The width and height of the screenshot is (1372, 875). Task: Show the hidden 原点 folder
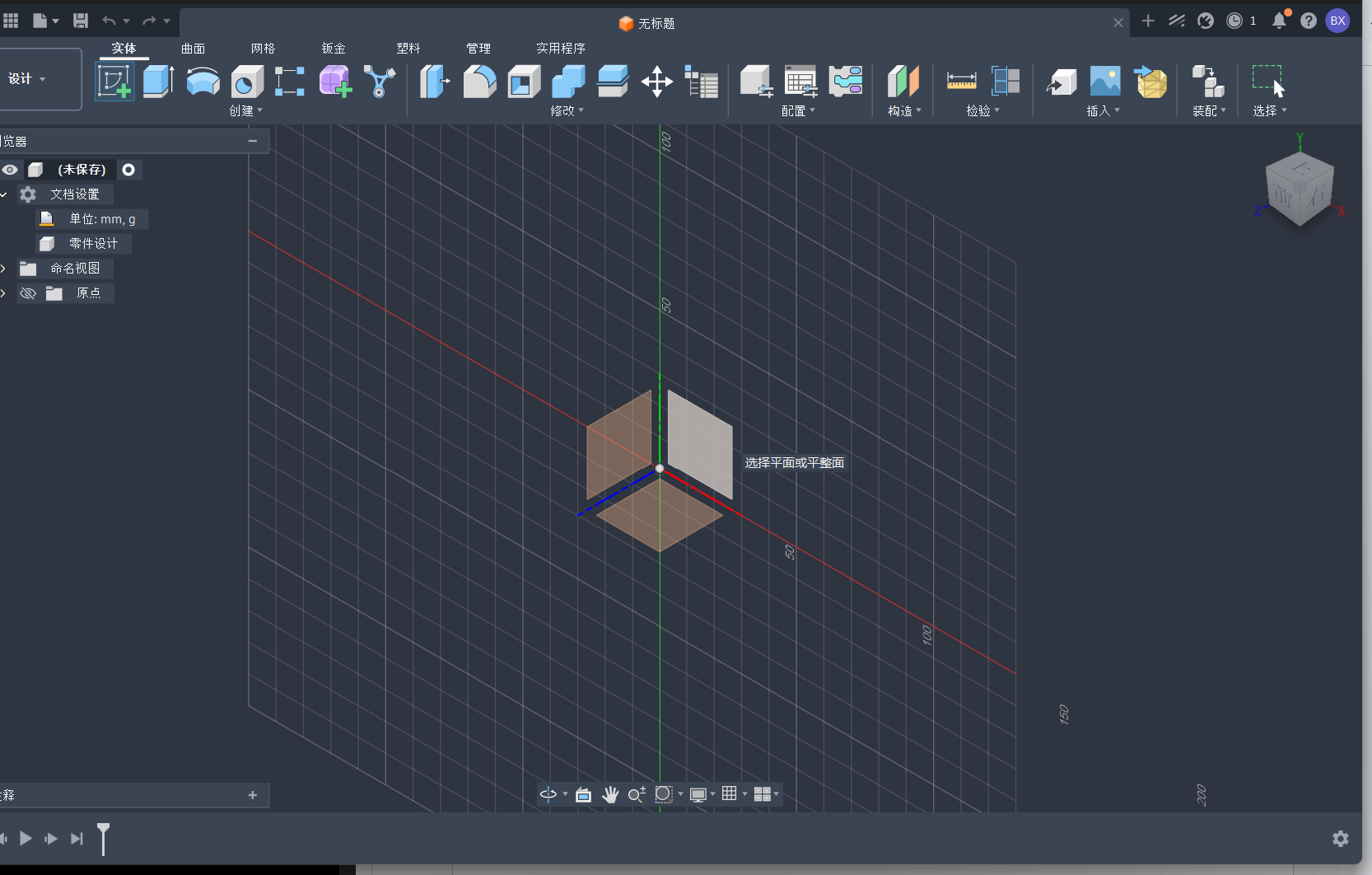pyautogui.click(x=28, y=293)
